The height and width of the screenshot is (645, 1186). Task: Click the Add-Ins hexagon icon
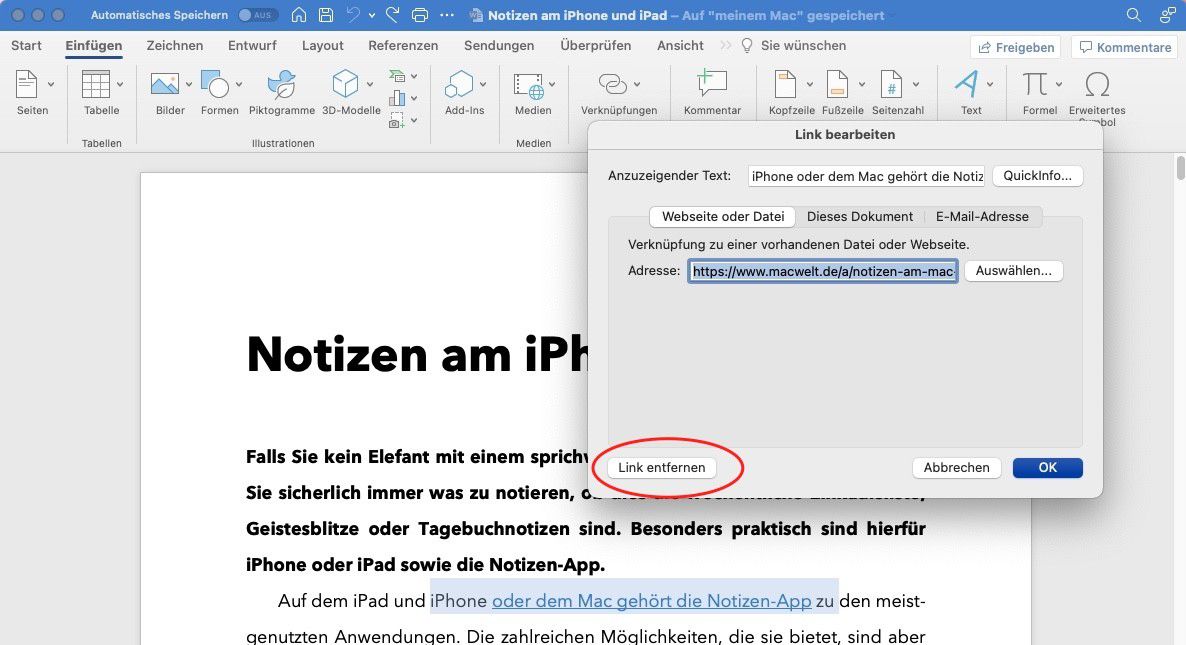(x=458, y=84)
